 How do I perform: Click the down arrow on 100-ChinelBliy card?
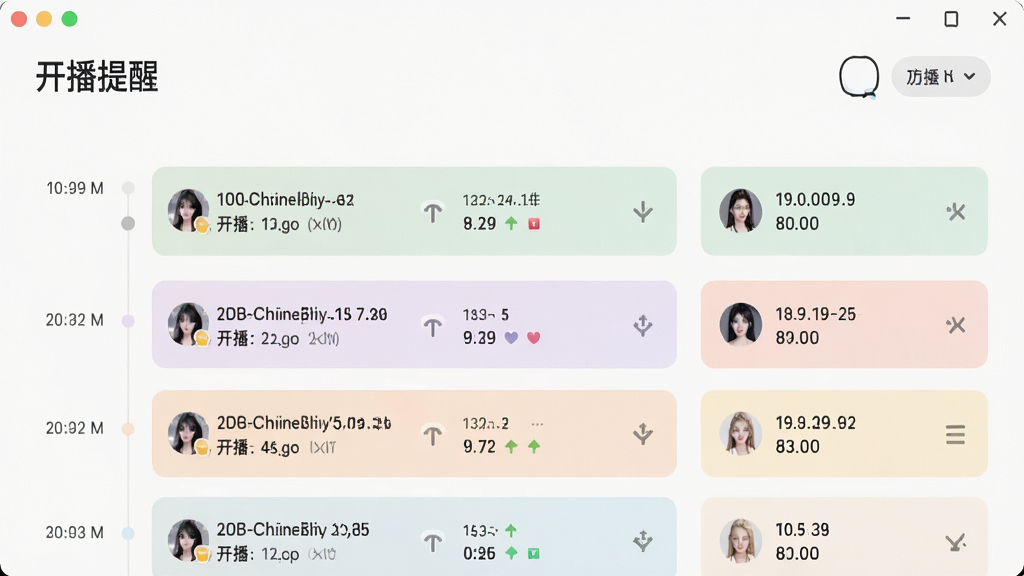643,212
